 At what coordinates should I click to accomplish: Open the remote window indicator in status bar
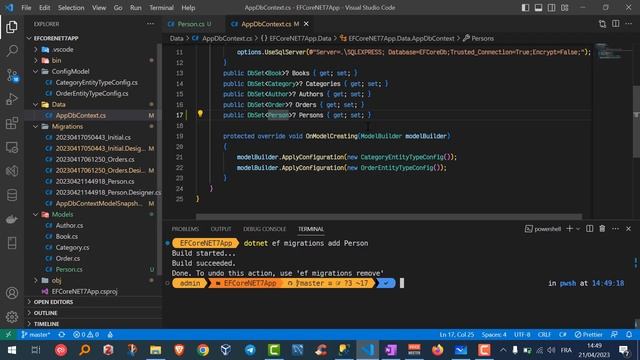click(8, 334)
